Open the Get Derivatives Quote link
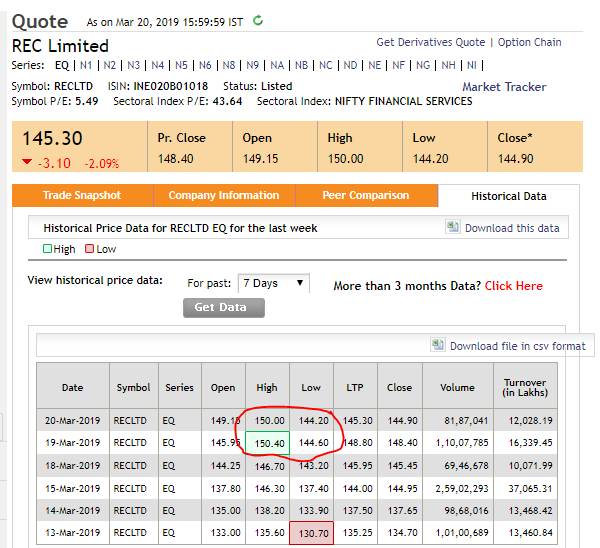The height and width of the screenshot is (548, 600). click(x=430, y=43)
